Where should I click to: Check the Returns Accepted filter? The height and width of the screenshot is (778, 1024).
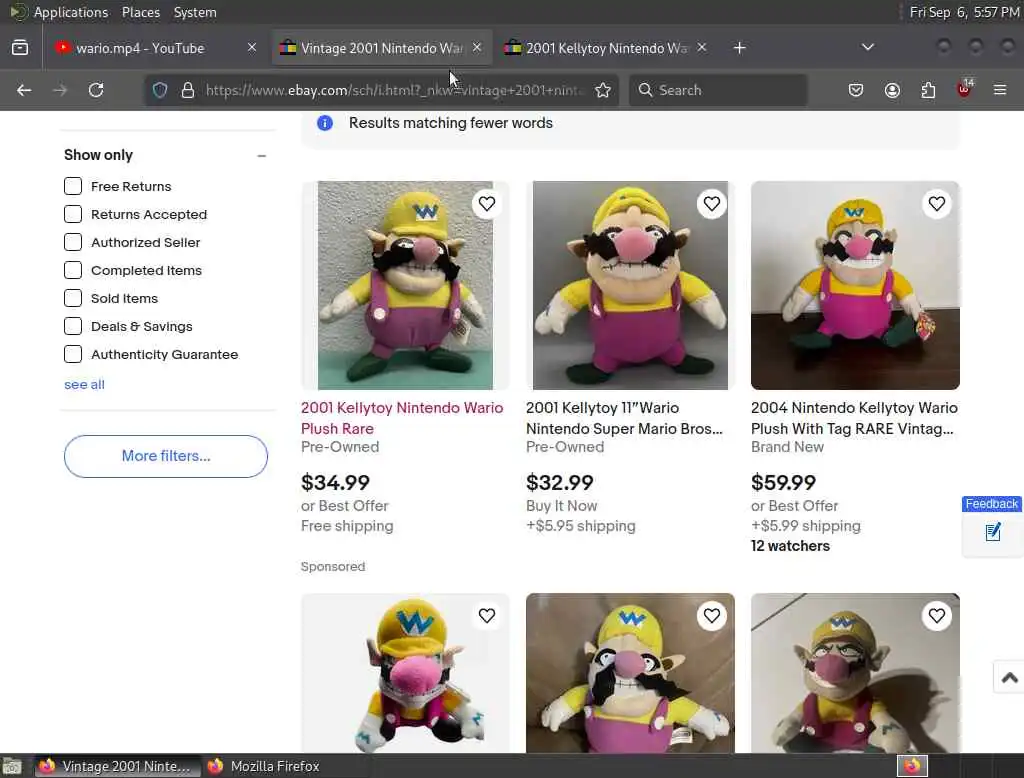(73, 214)
